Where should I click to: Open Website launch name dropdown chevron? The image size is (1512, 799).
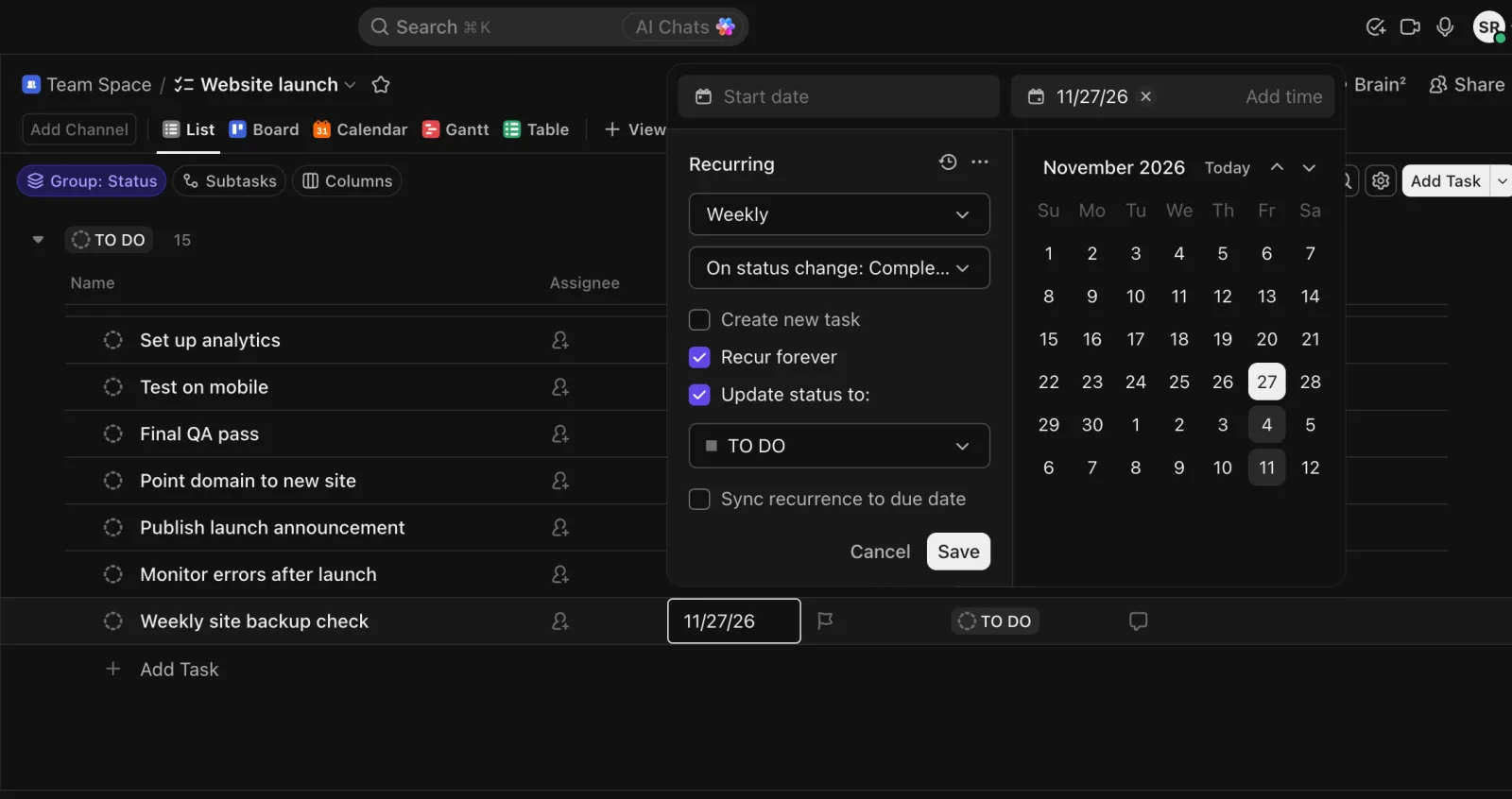click(351, 85)
